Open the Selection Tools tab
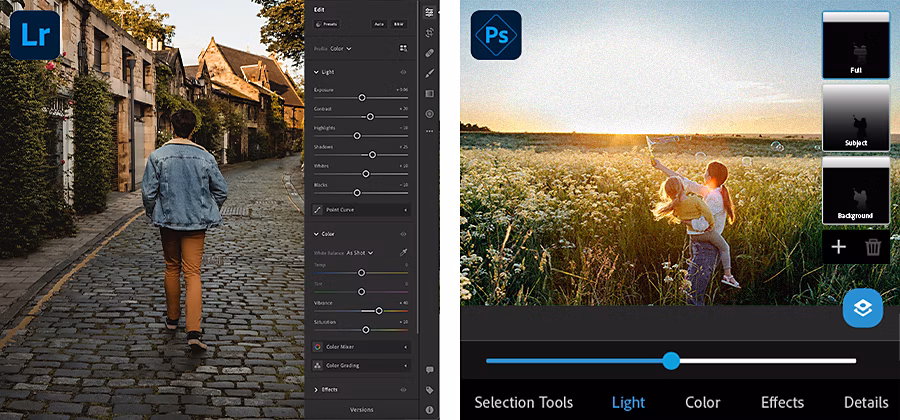Viewport: 900px width, 420px height. point(523,402)
